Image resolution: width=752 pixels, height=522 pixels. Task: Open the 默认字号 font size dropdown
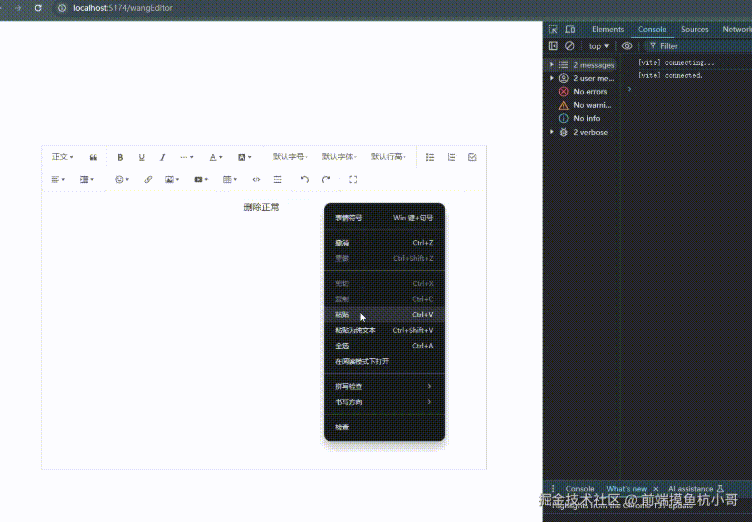(290, 157)
